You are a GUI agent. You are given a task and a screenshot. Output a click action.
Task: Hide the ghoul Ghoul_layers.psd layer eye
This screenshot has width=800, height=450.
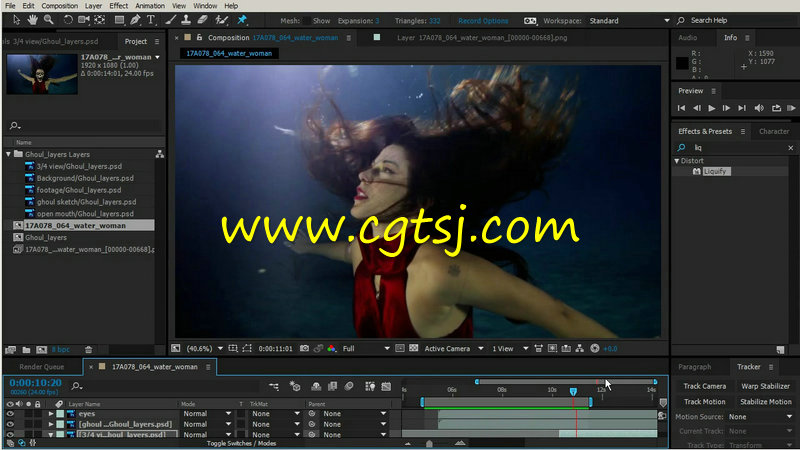pos(10,424)
